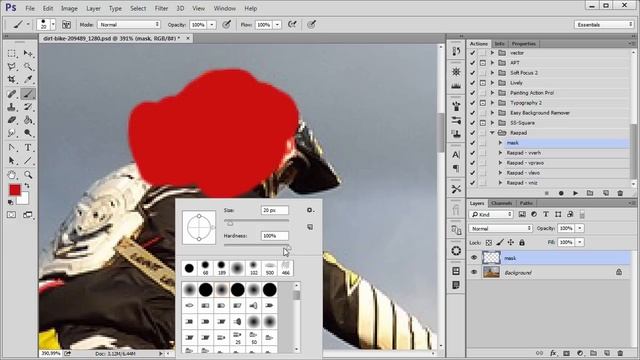Delete the selected action
This screenshot has width=640, height=360.
[620, 193]
